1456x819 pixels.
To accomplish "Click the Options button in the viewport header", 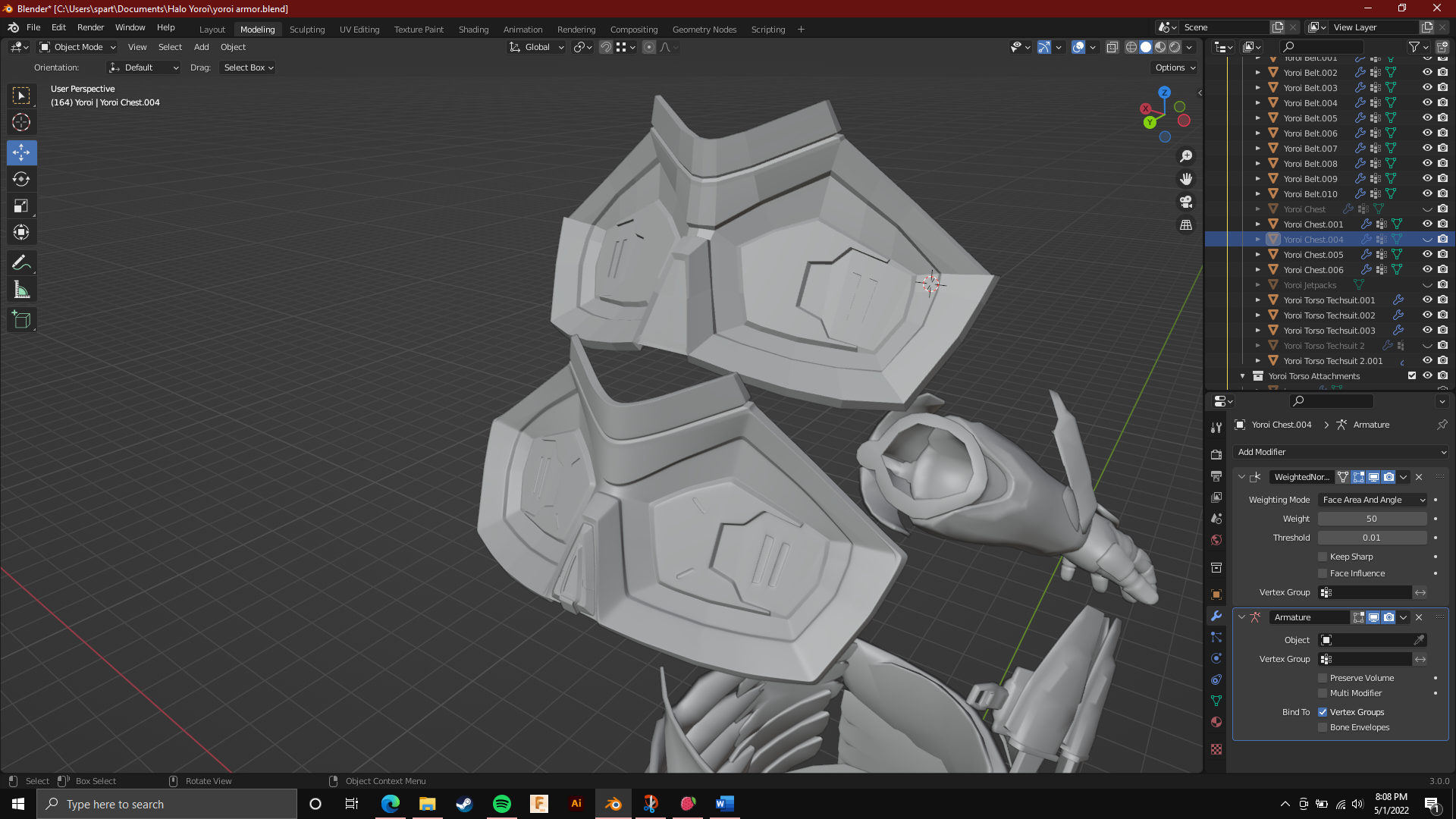I will coord(1175,67).
